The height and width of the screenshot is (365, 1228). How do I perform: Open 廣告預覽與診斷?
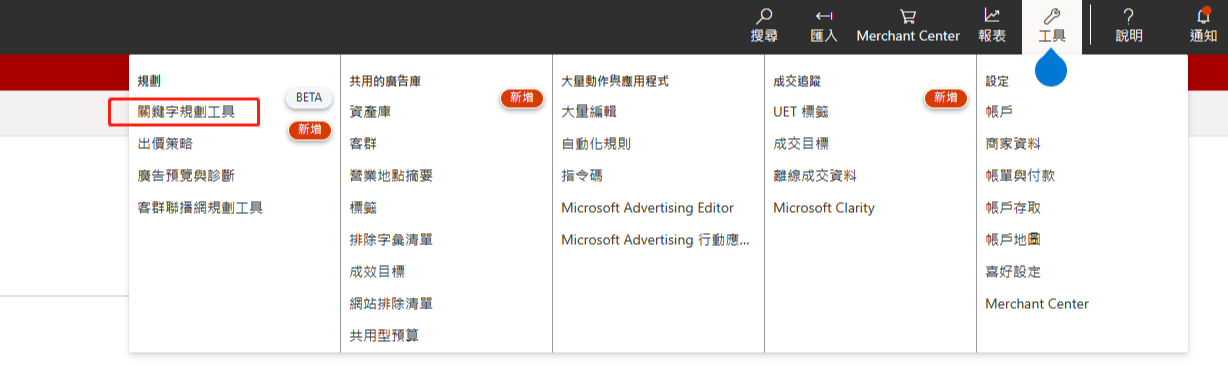pyautogui.click(x=186, y=176)
